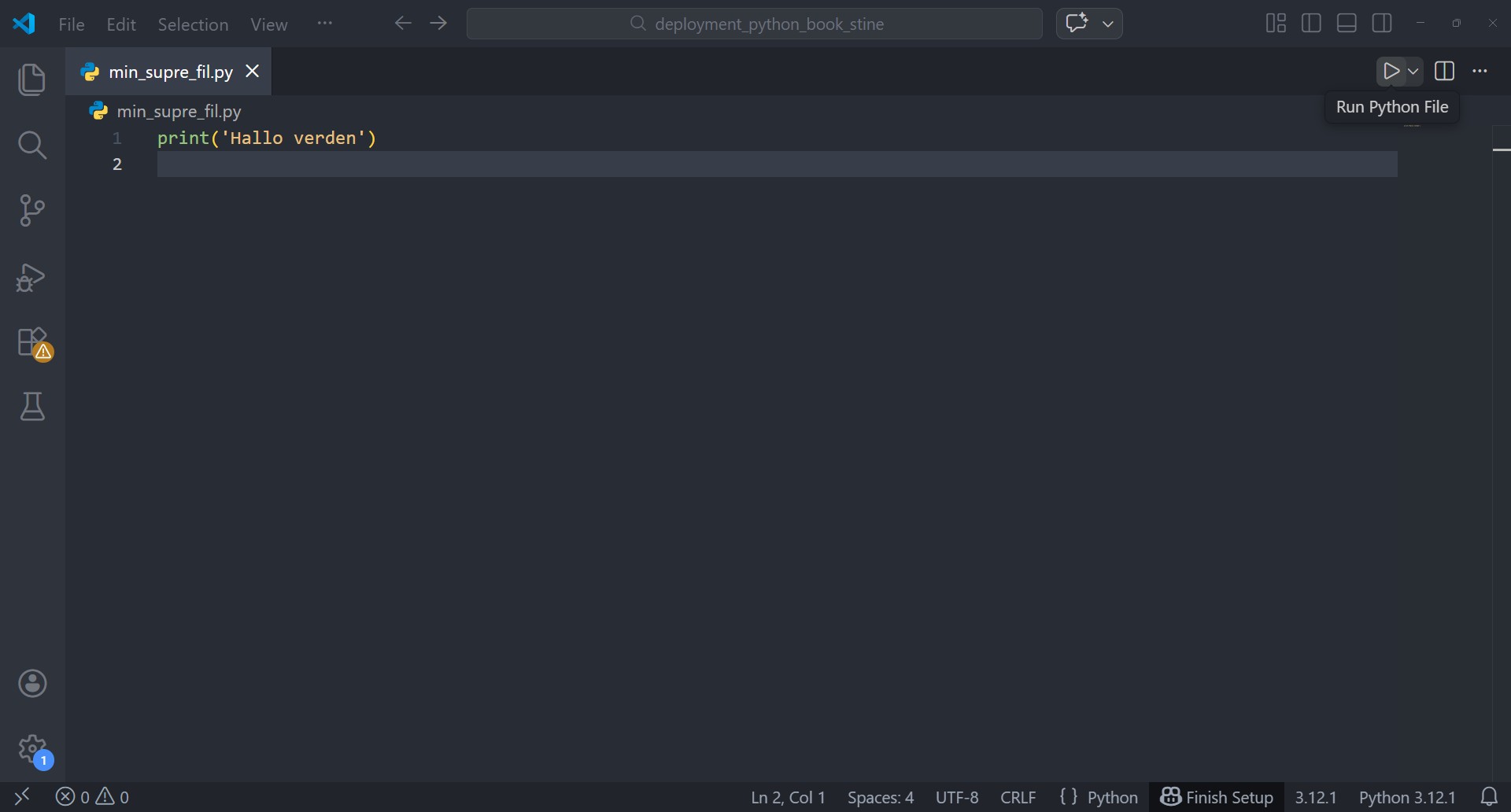Viewport: 1511px width, 812px height.
Task: Open the Manage gear icon
Action: (x=32, y=750)
